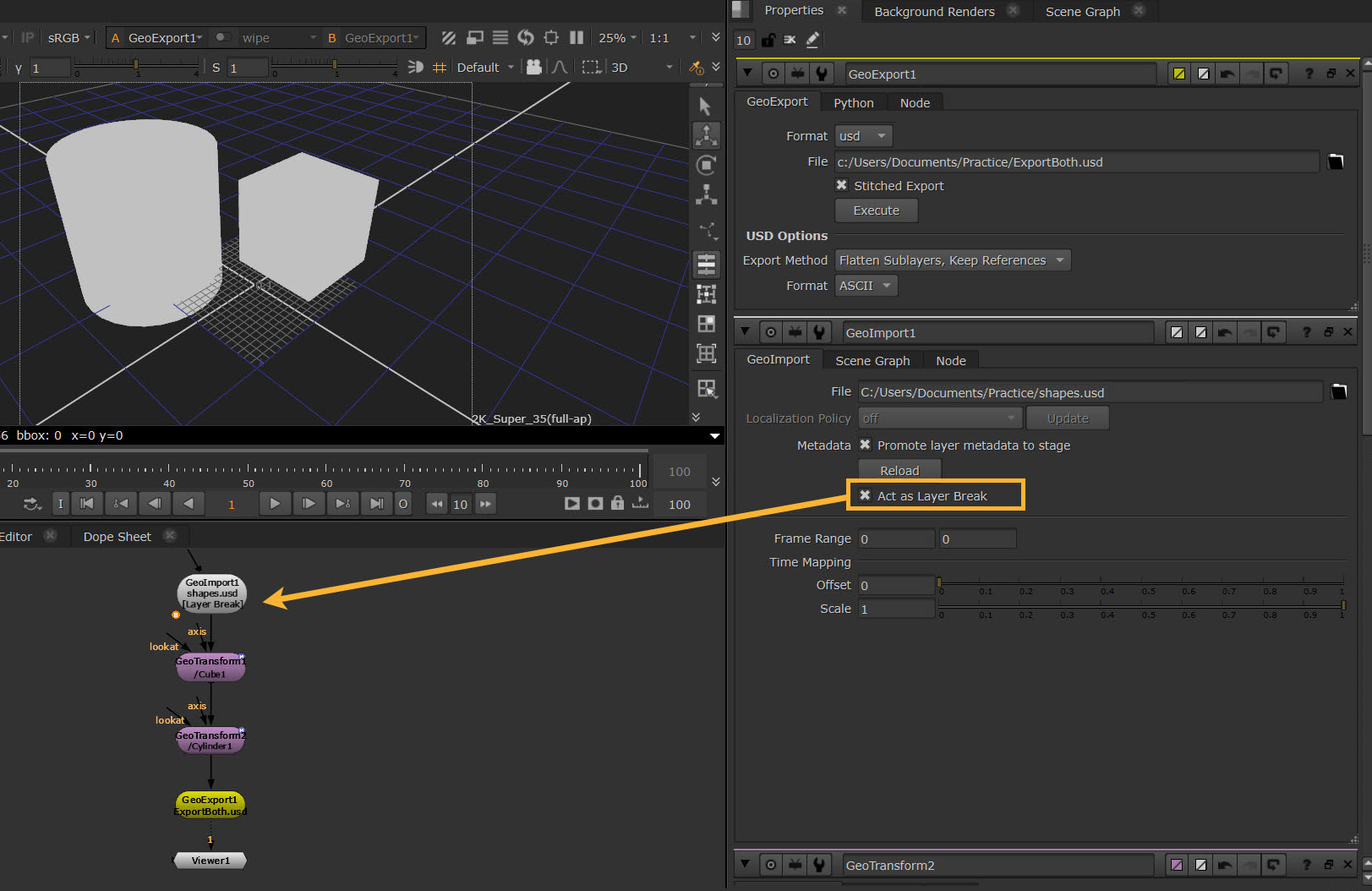This screenshot has height=891, width=1372.
Task: Pause viewer updates
Action: pos(577,37)
